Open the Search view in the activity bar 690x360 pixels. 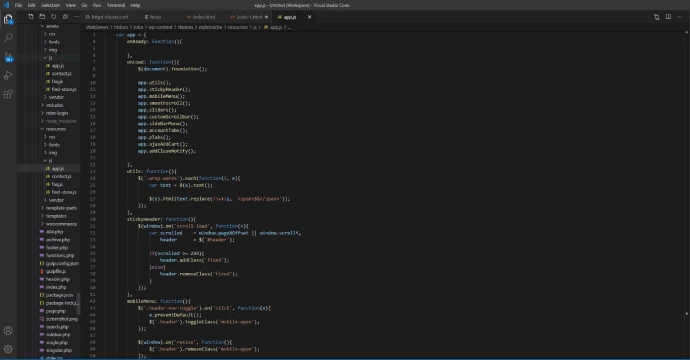(8, 38)
